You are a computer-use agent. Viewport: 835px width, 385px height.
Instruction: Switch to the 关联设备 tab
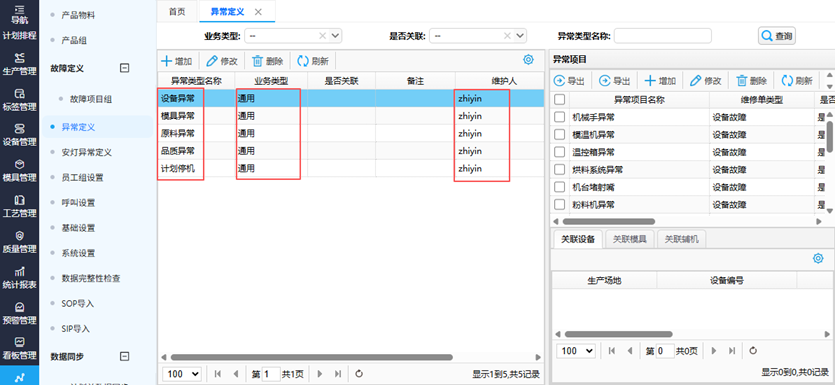[x=578, y=239]
